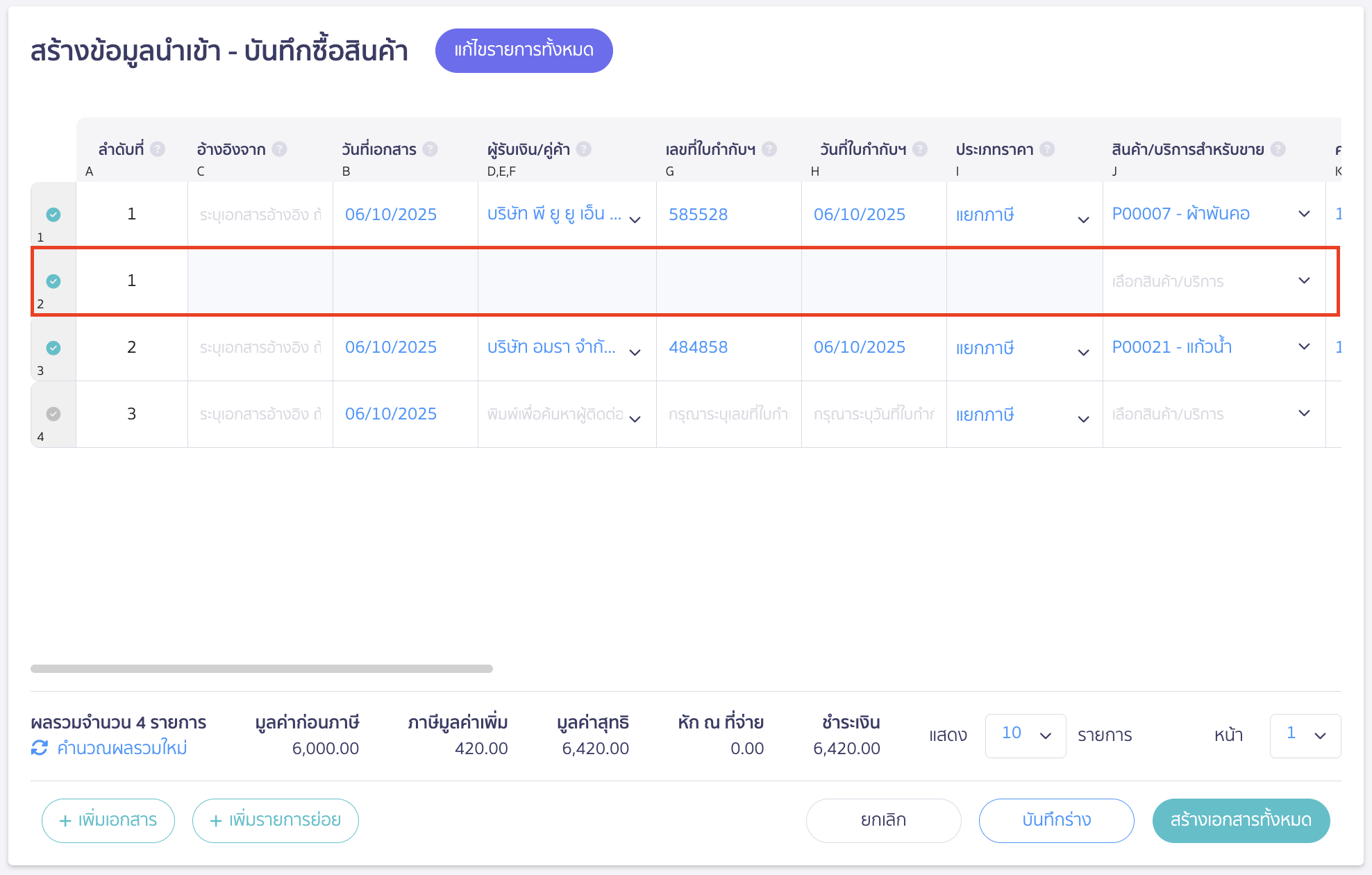
Task: Click refresh icon next to คำนวณผลรวมใหม่
Action: [x=40, y=749]
